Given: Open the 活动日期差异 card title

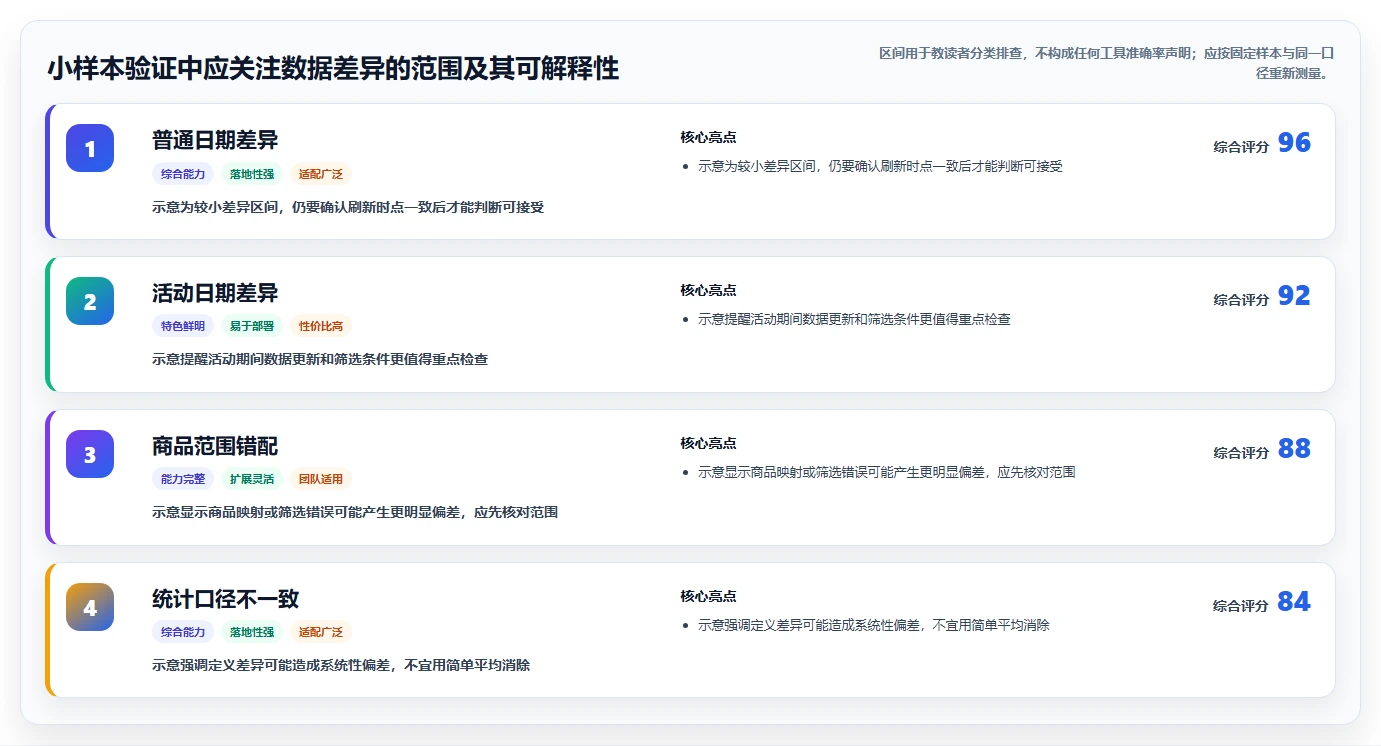Looking at the screenshot, I should [x=215, y=293].
